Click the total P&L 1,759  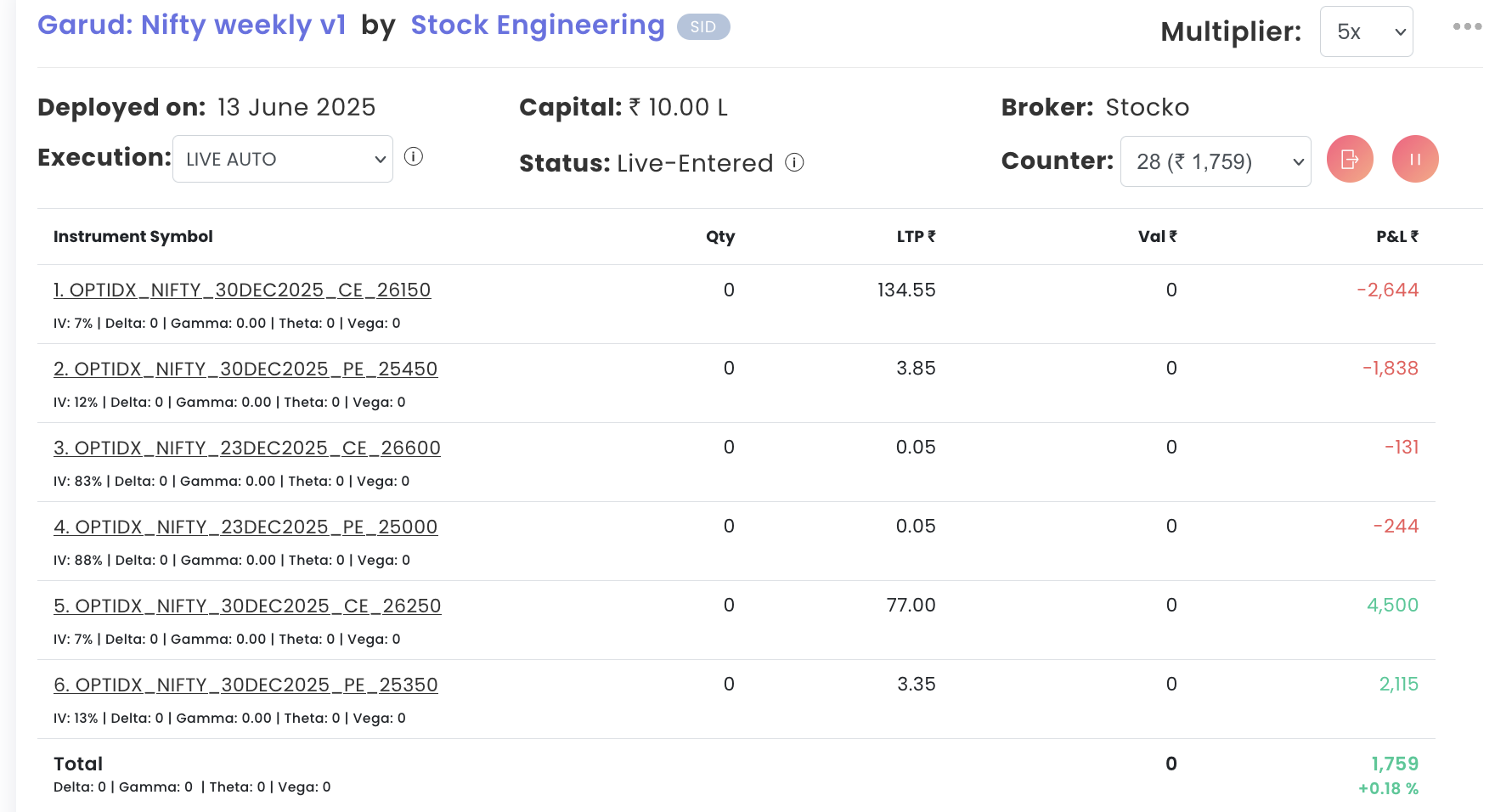[x=1395, y=764]
